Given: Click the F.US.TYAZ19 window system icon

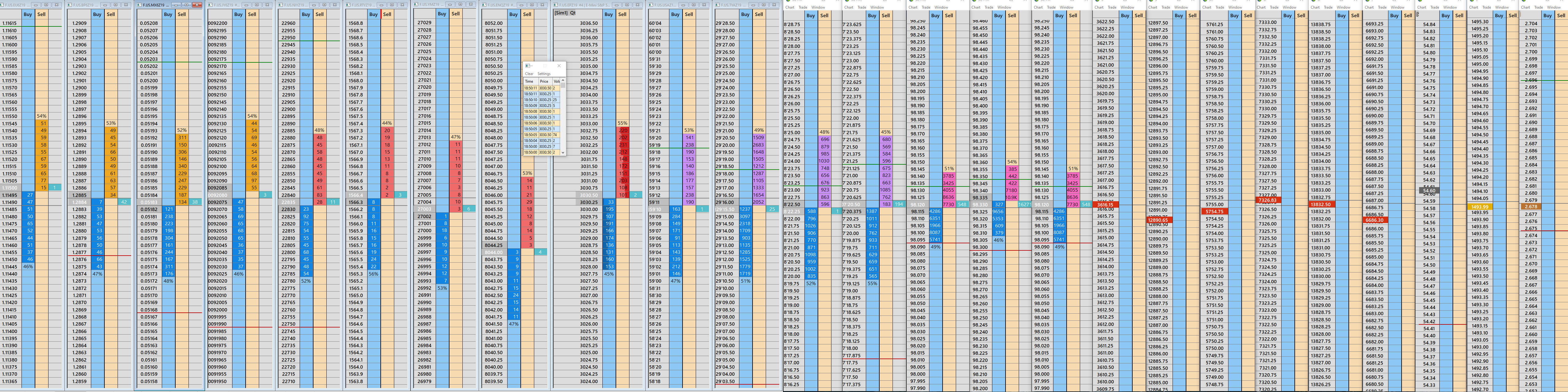Looking at the screenshot, I should [717, 5].
